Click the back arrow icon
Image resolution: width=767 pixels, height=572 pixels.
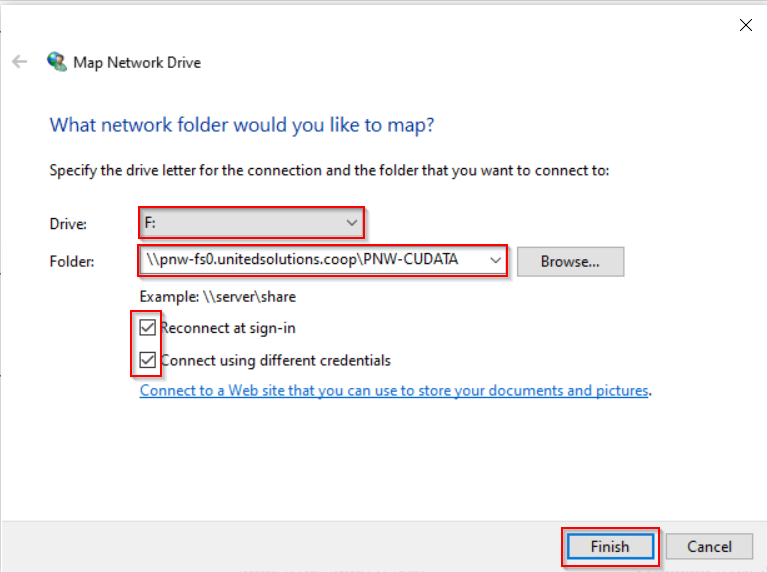coord(19,62)
